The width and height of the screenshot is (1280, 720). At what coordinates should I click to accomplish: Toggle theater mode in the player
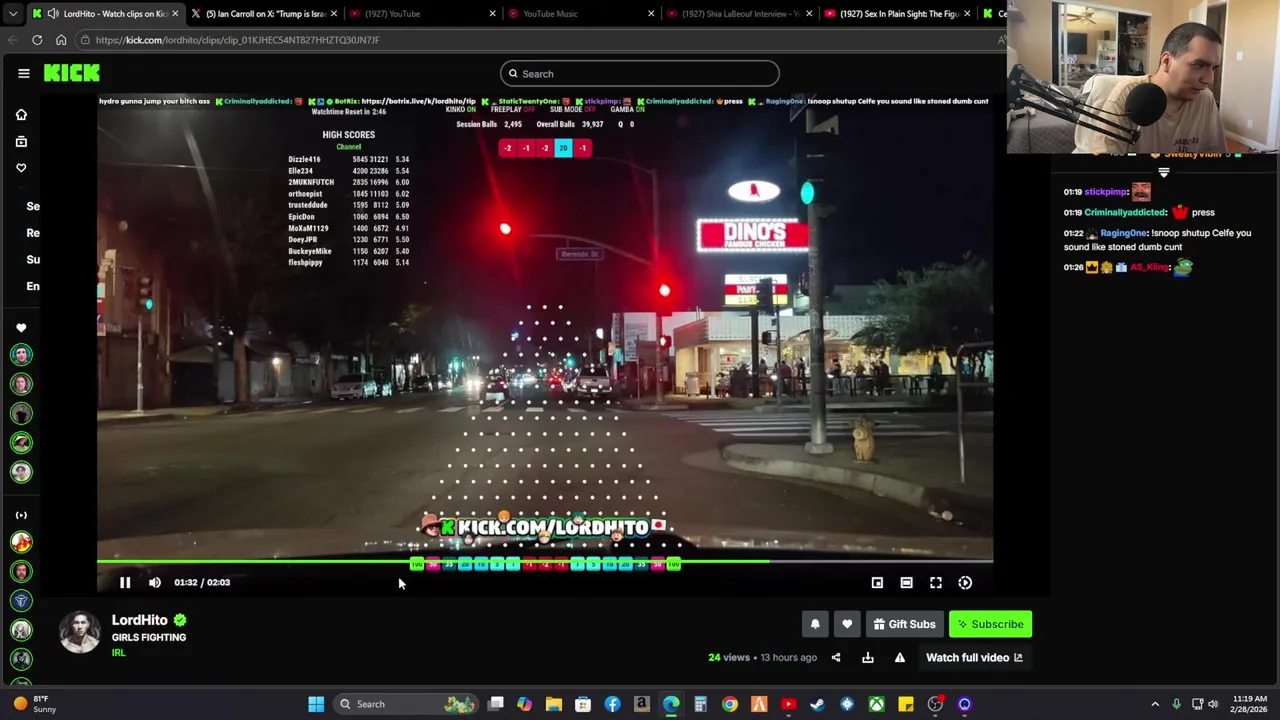(906, 582)
